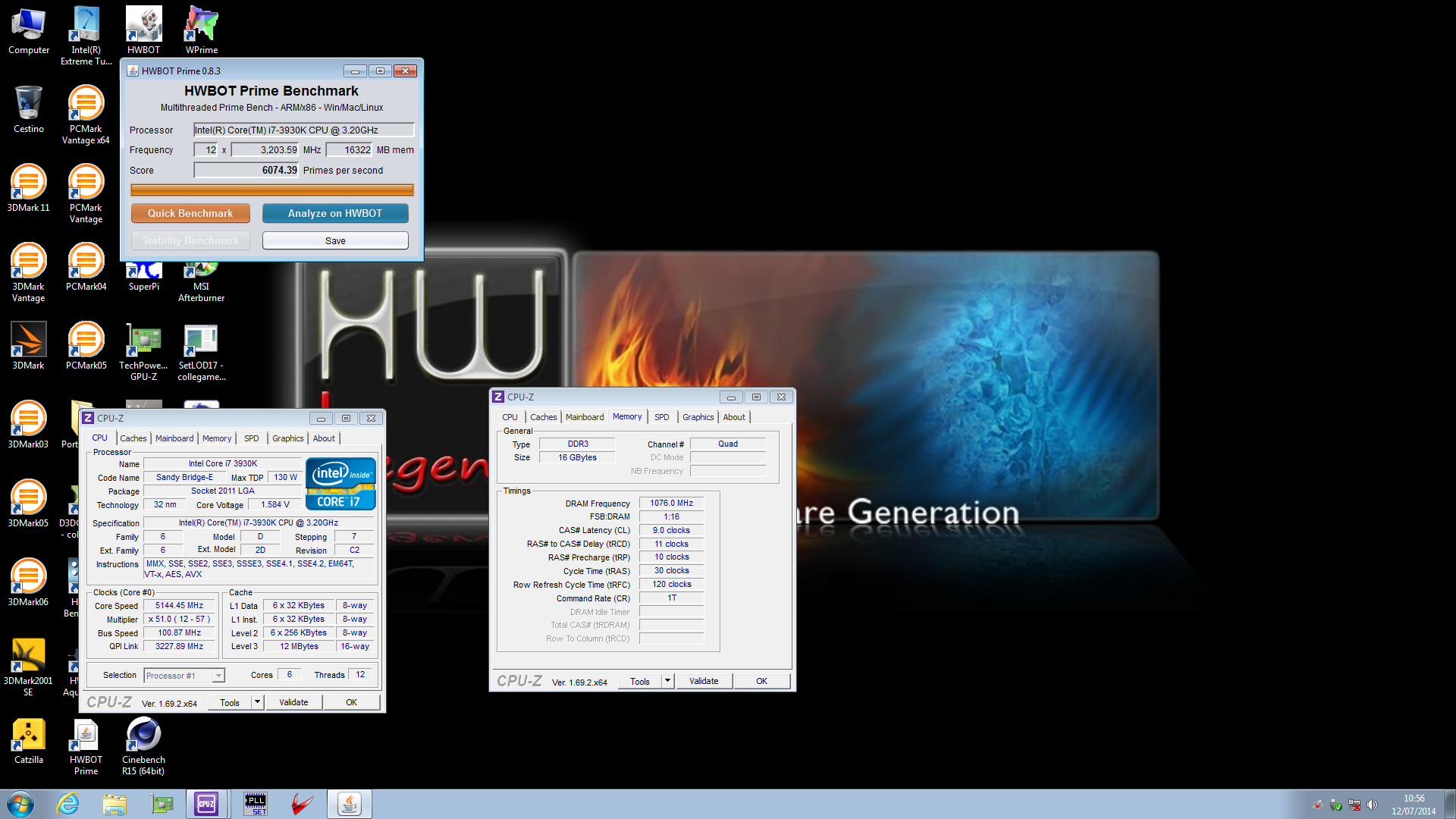Save the HWBOT Prime result
This screenshot has width=1456, height=819.
[x=335, y=240]
